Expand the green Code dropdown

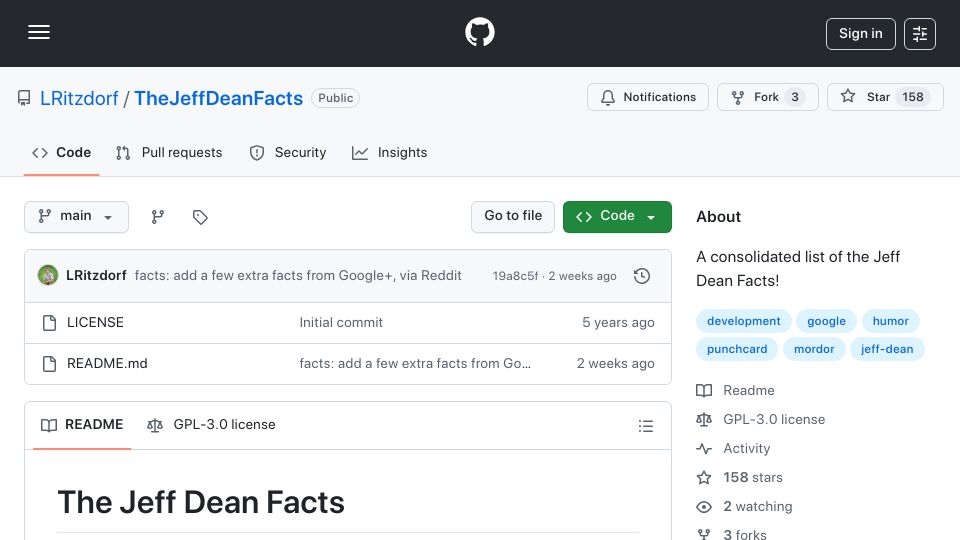point(617,217)
